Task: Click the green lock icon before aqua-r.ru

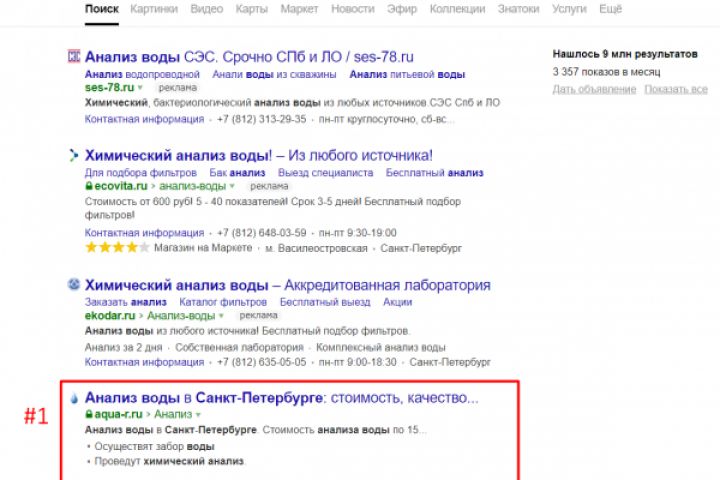Action: click(x=89, y=414)
